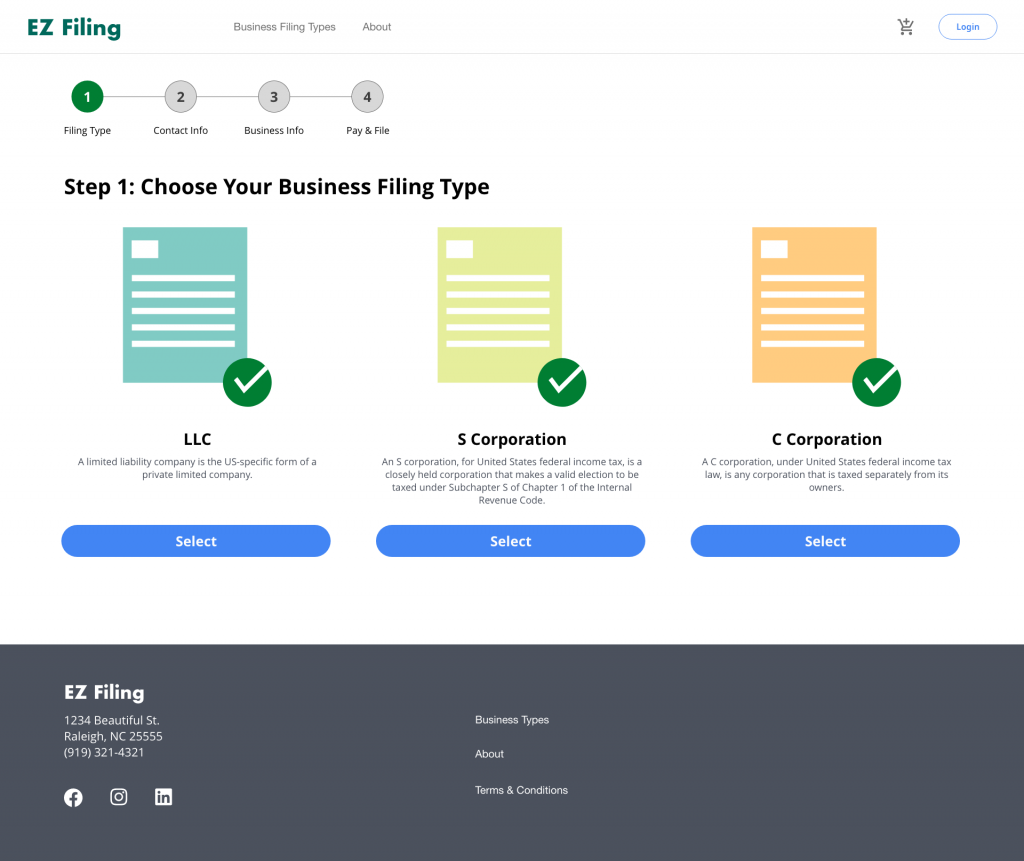Select the LLC filing type
The height and width of the screenshot is (861, 1024).
coord(196,541)
